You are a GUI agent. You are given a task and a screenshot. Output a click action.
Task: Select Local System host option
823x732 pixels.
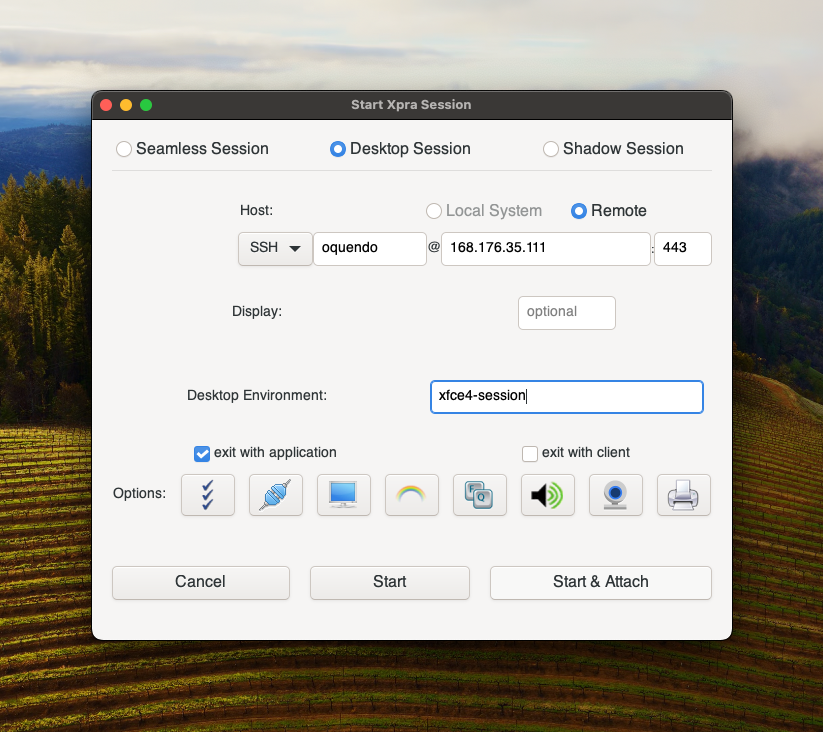click(434, 211)
